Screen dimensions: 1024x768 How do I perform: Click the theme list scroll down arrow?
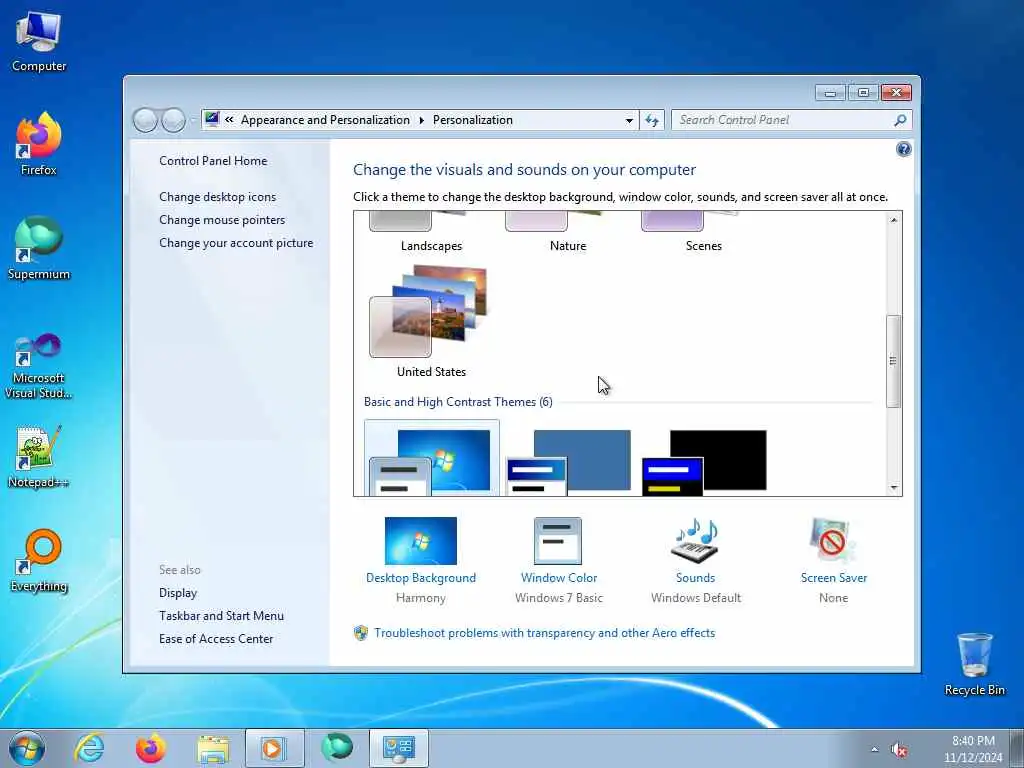coord(893,488)
